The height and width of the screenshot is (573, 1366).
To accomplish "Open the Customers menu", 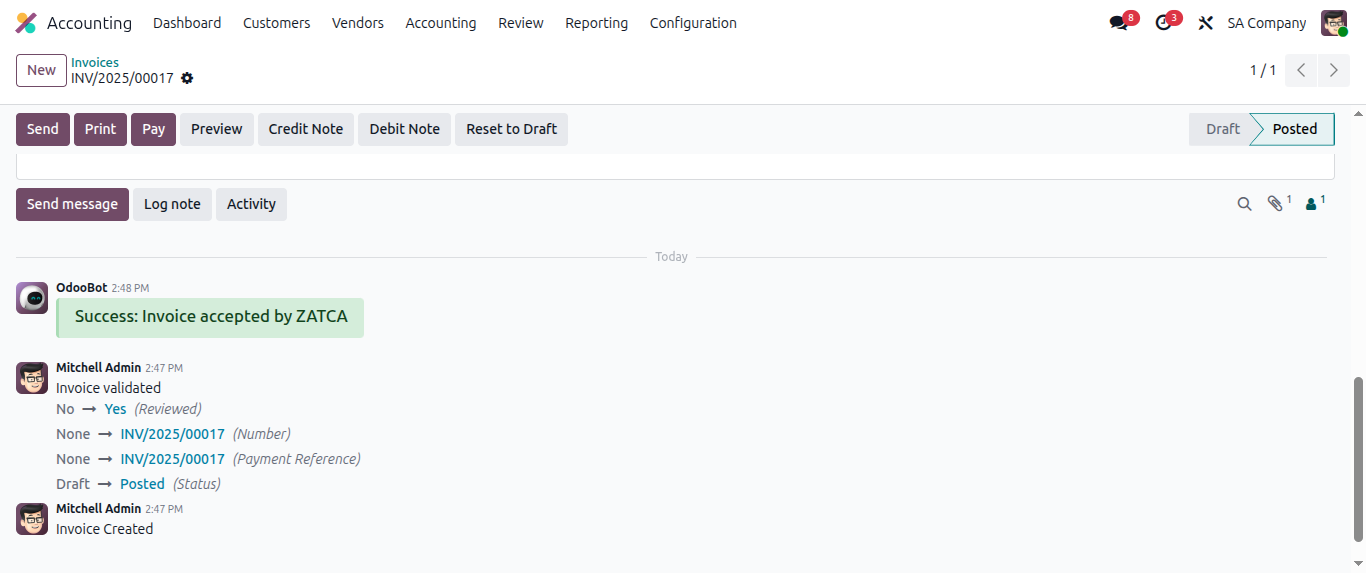I will point(276,23).
